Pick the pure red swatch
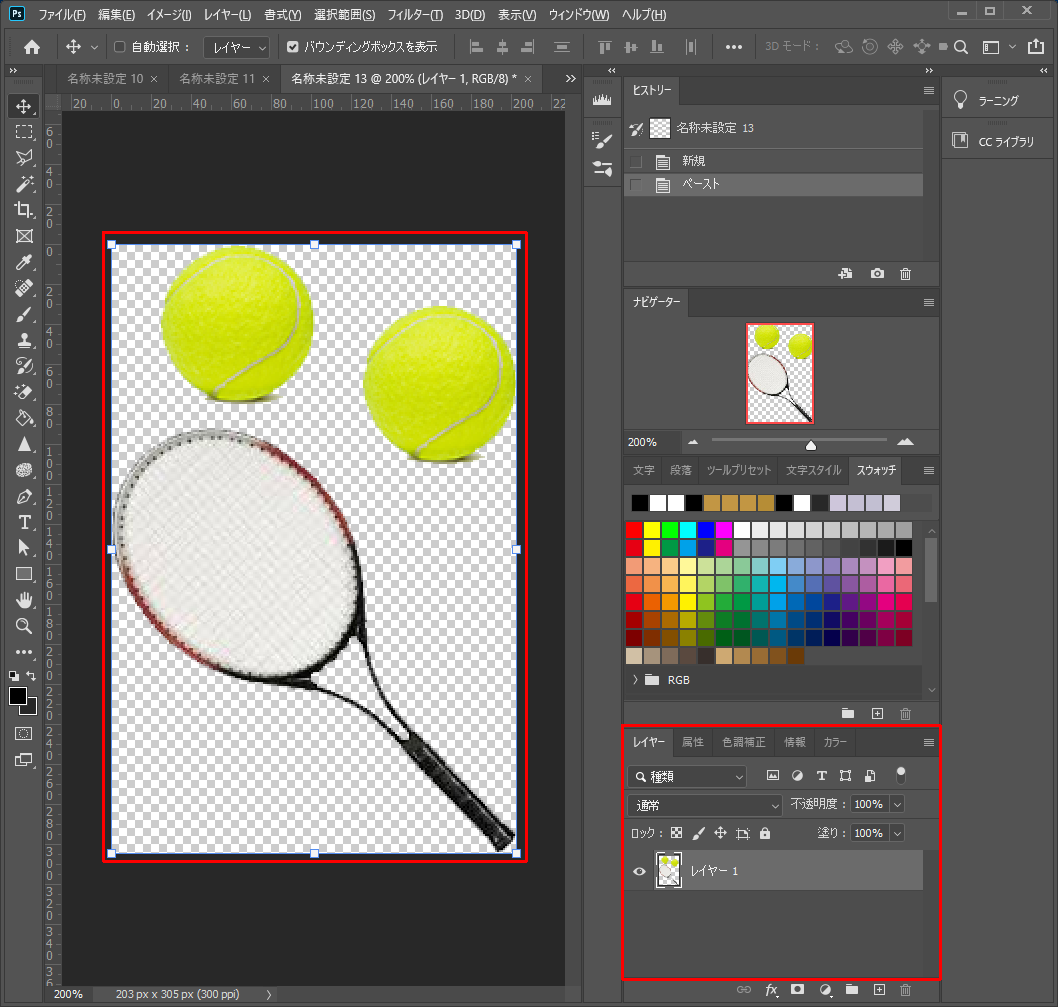 634,530
